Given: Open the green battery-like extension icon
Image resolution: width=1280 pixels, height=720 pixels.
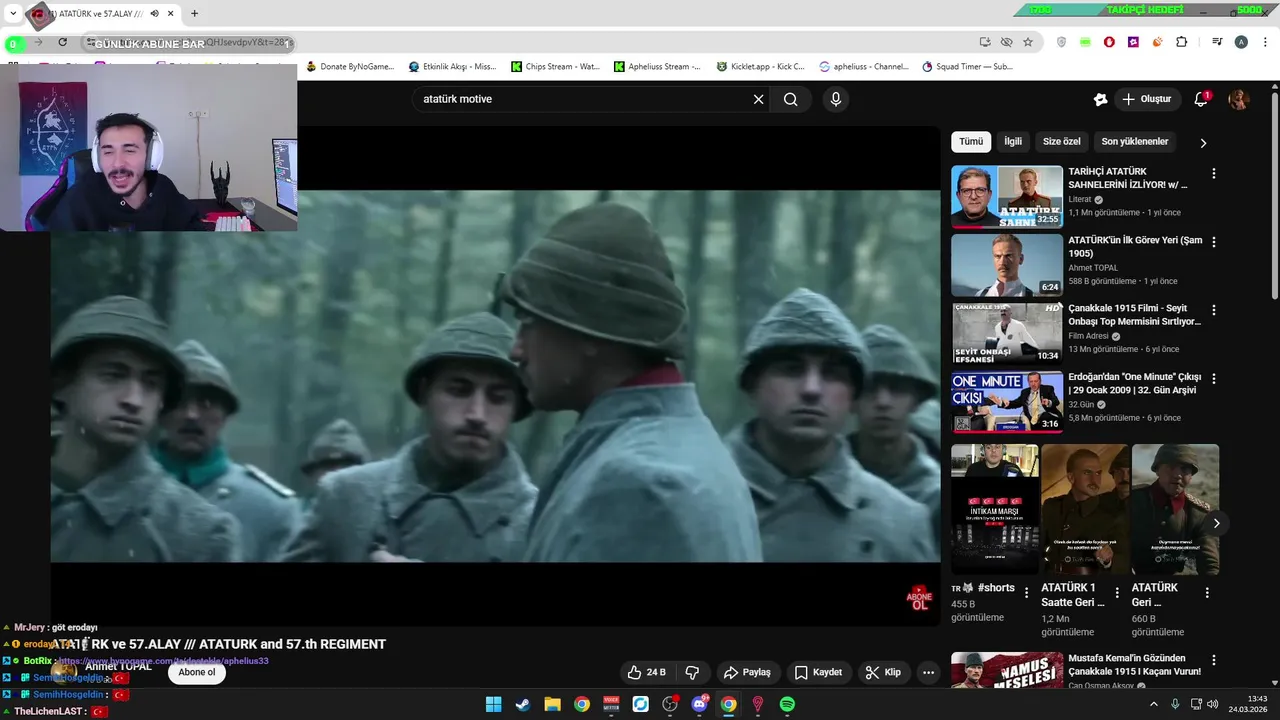Looking at the screenshot, I should [x=1085, y=42].
